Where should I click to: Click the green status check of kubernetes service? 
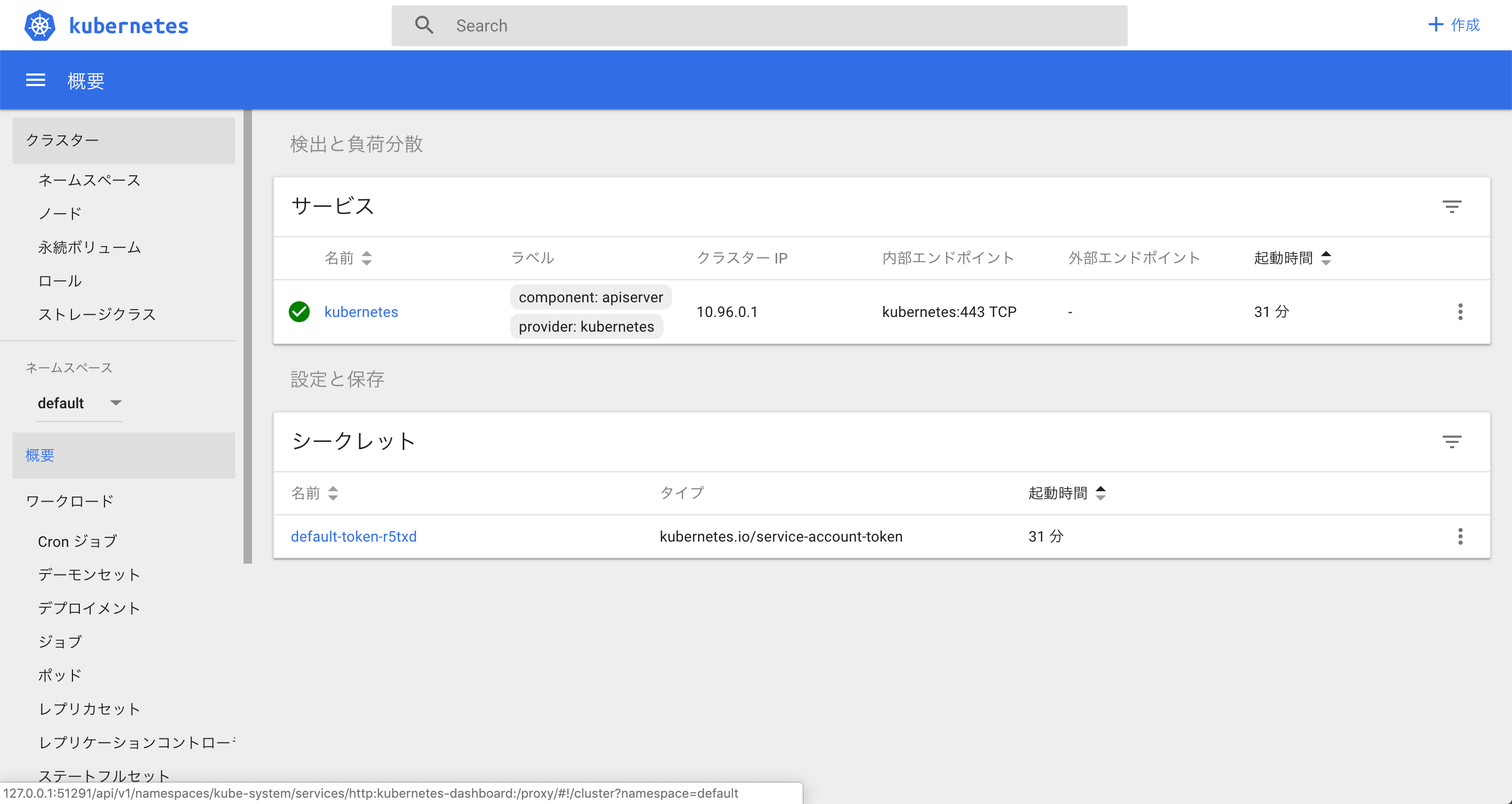(300, 312)
